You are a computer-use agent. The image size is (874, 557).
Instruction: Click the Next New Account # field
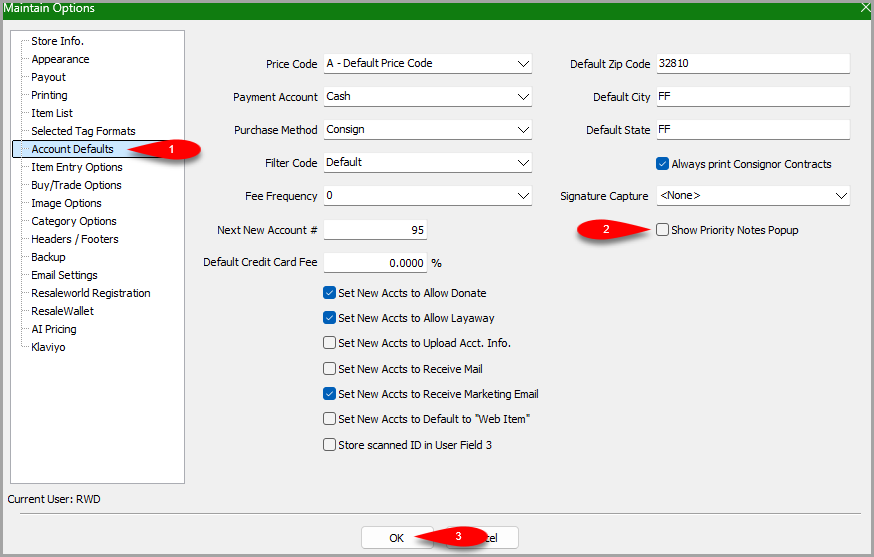375,230
